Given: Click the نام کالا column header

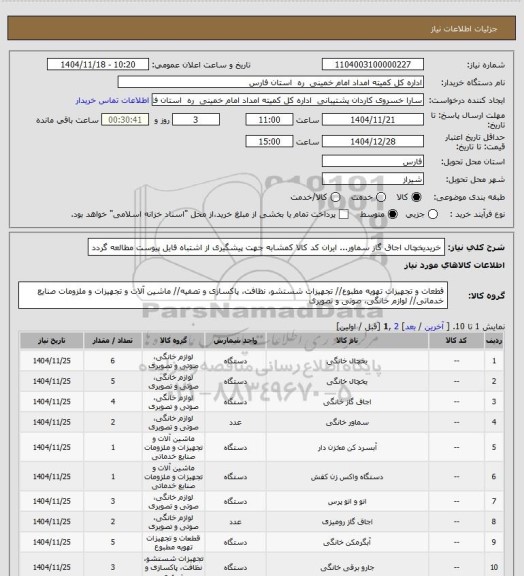Looking at the screenshot, I should [347, 341].
